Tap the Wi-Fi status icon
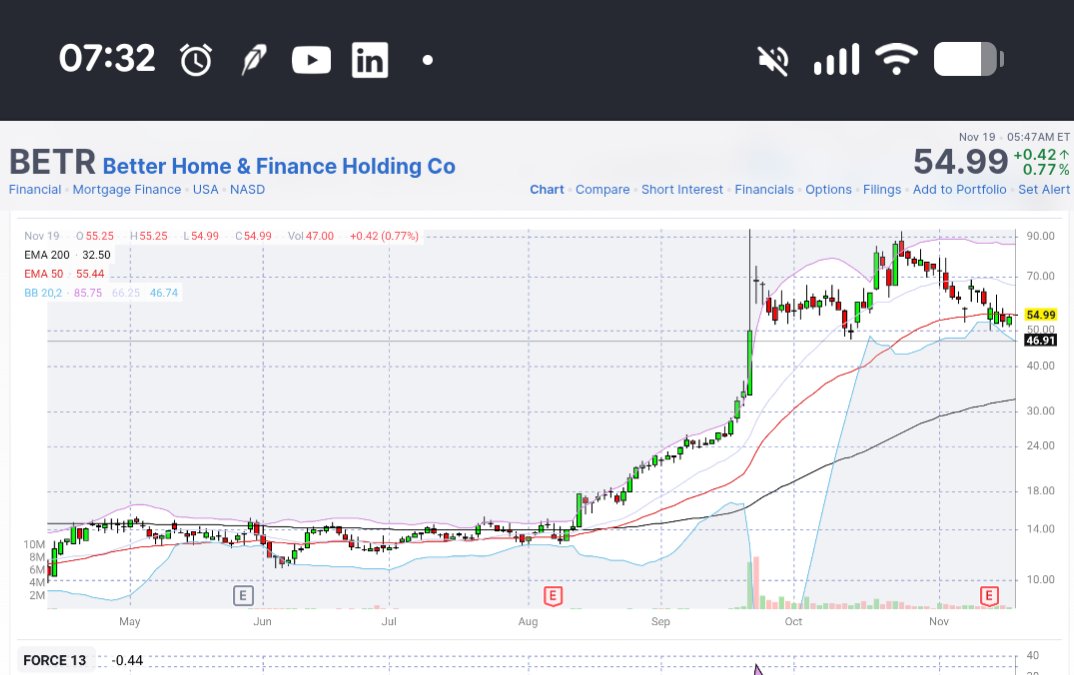This screenshot has width=1074, height=675. pos(897,60)
